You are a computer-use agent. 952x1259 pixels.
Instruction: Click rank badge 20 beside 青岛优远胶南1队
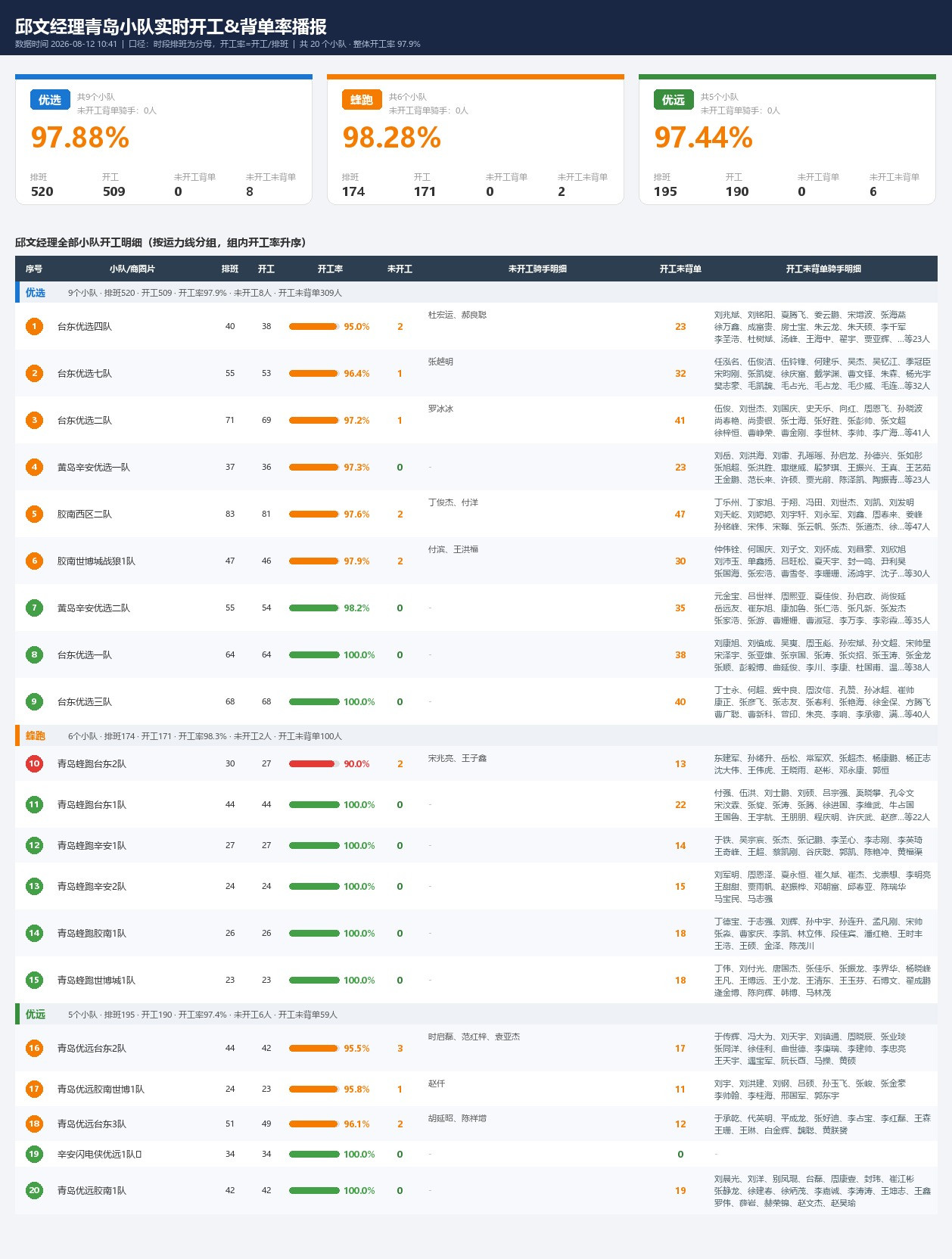click(x=34, y=1191)
